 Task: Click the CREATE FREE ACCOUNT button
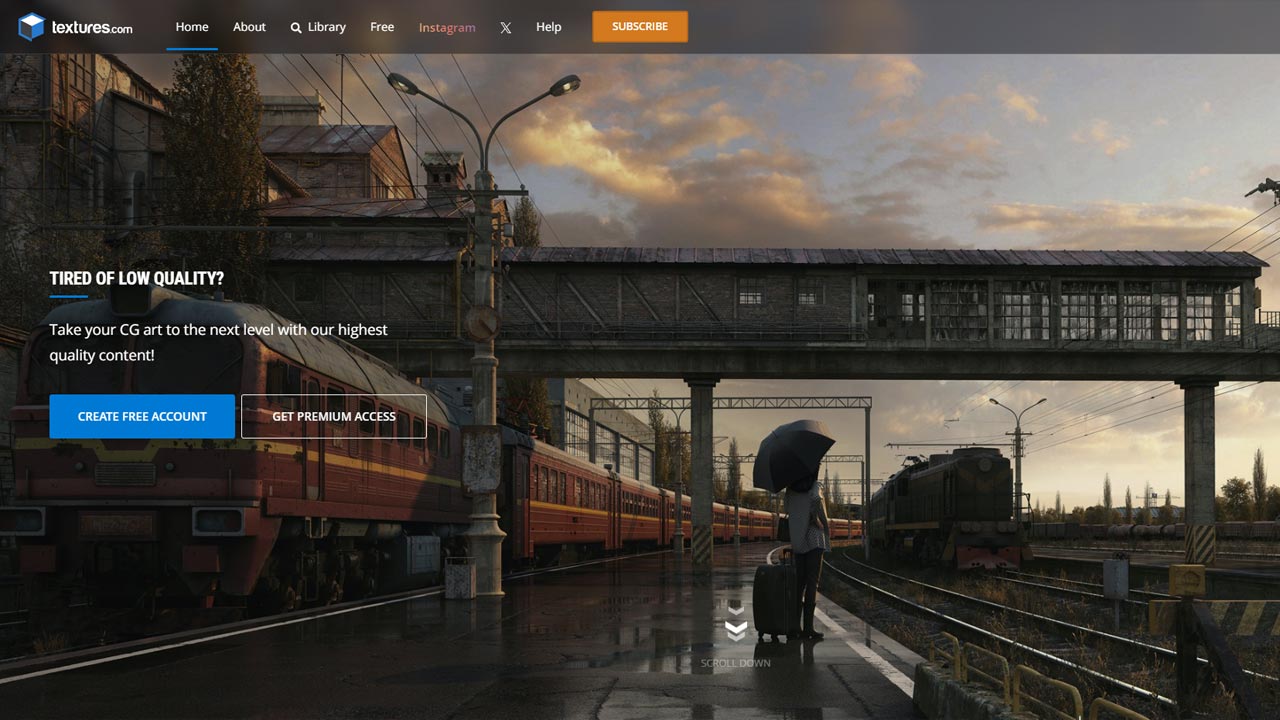pos(142,416)
